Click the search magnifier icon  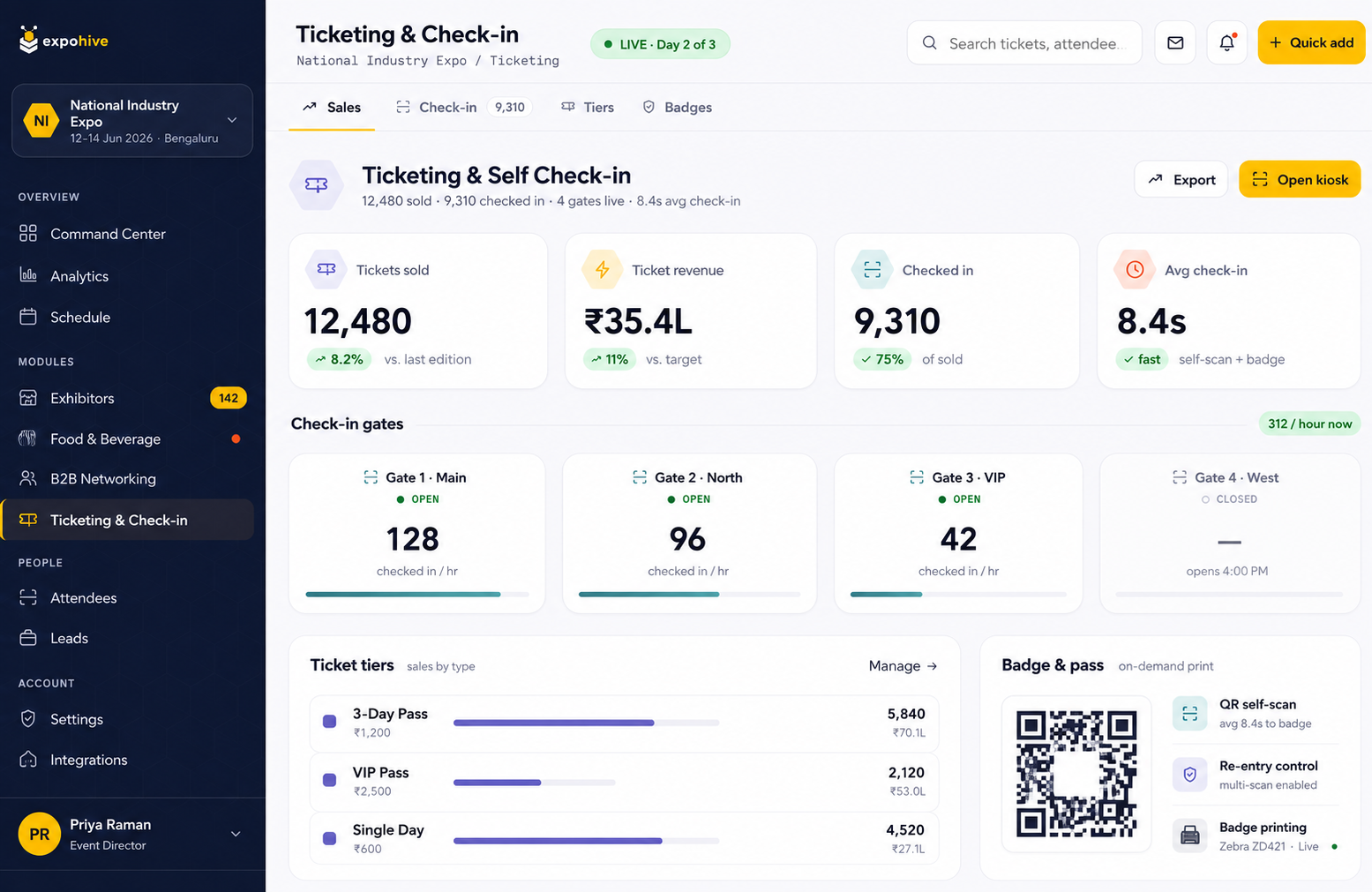click(929, 43)
